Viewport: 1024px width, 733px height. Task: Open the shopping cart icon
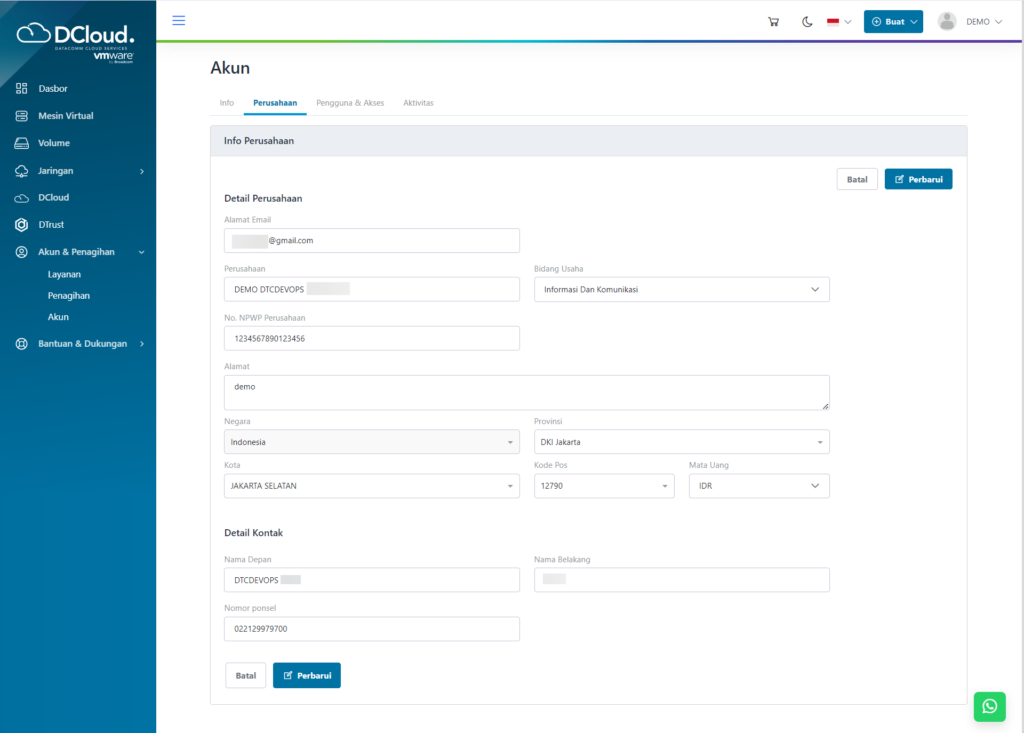click(773, 22)
